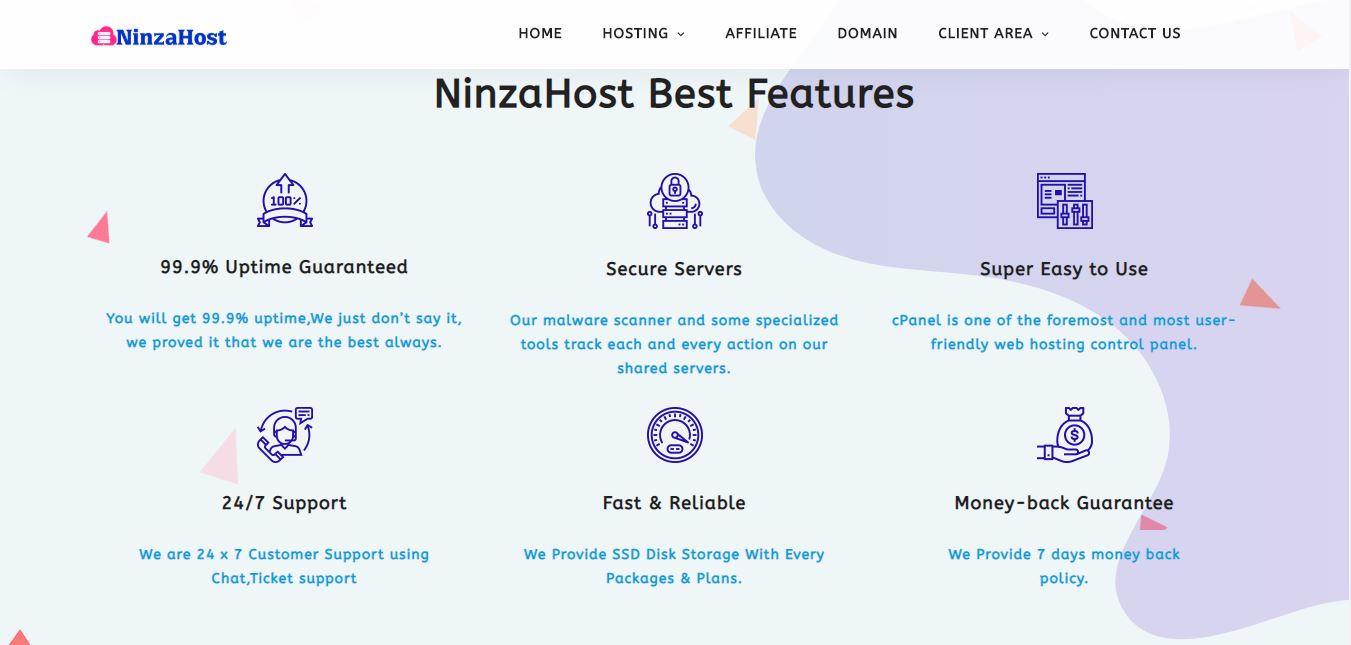Click the Money-back Guarantee title
The height and width of the screenshot is (645, 1351).
point(1064,503)
